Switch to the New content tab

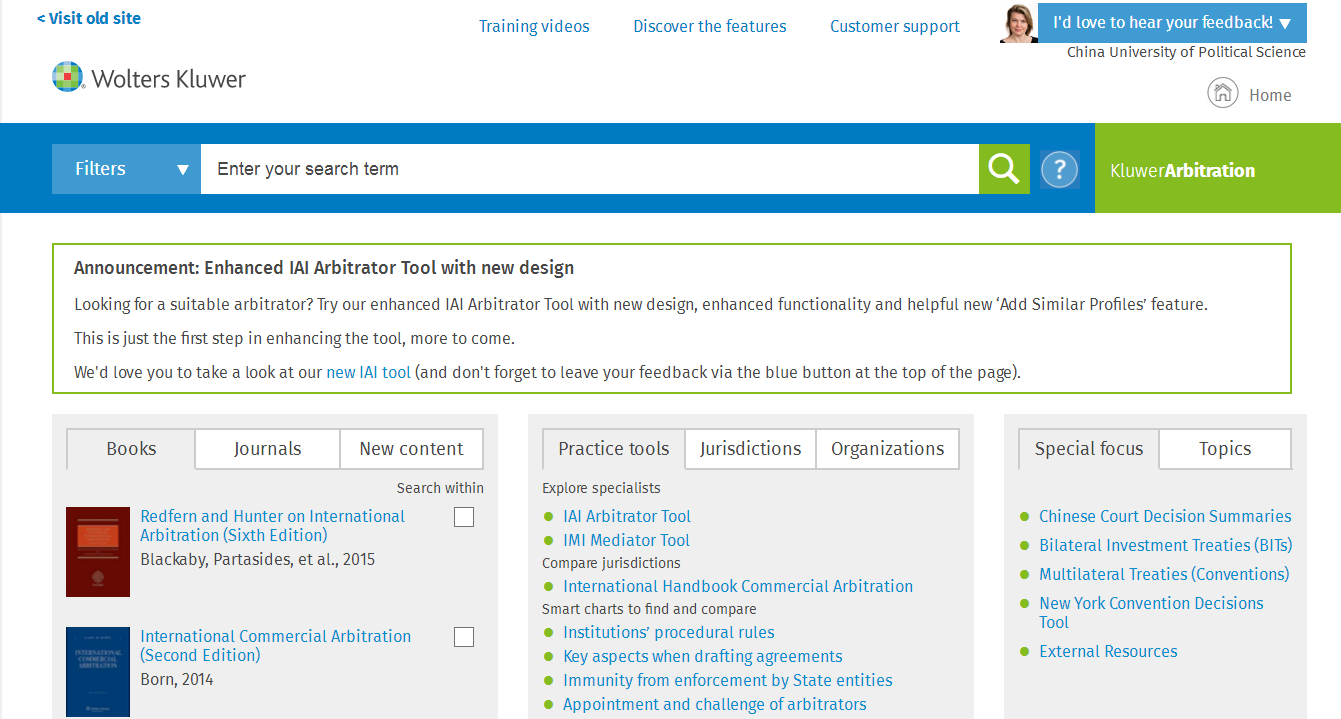click(412, 449)
